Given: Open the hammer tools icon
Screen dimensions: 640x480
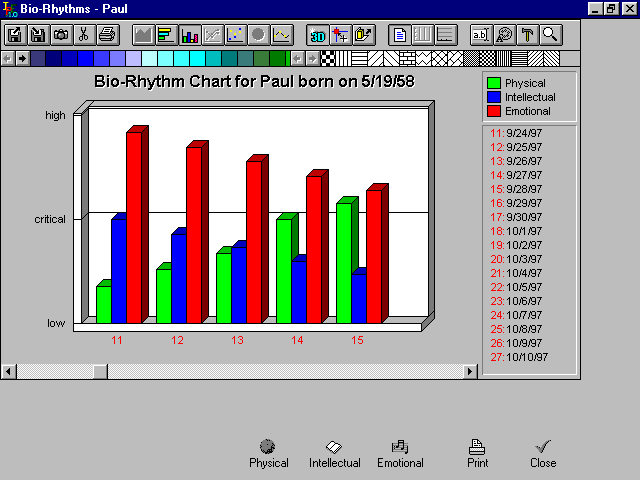Looking at the screenshot, I should click(x=526, y=35).
